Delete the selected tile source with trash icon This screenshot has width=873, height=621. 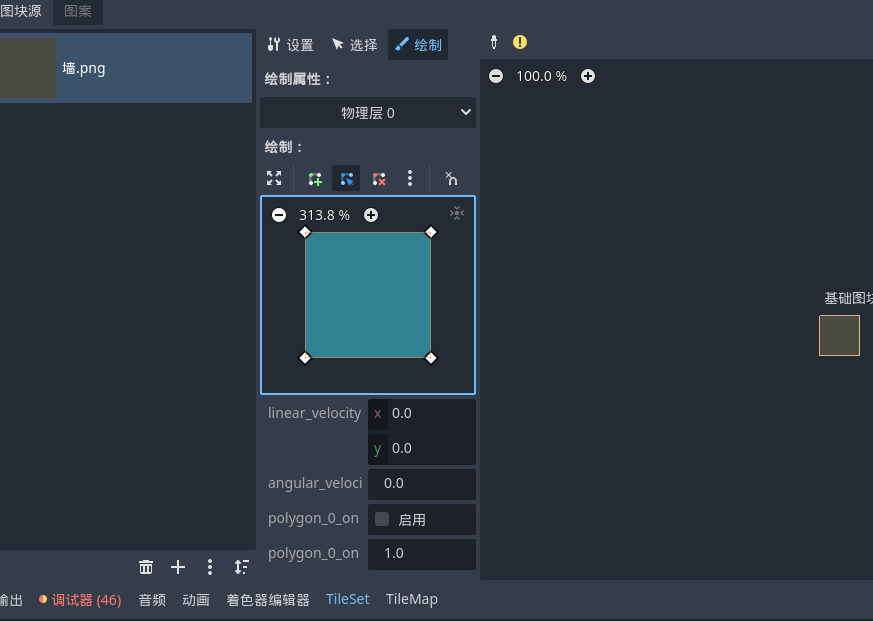point(146,567)
